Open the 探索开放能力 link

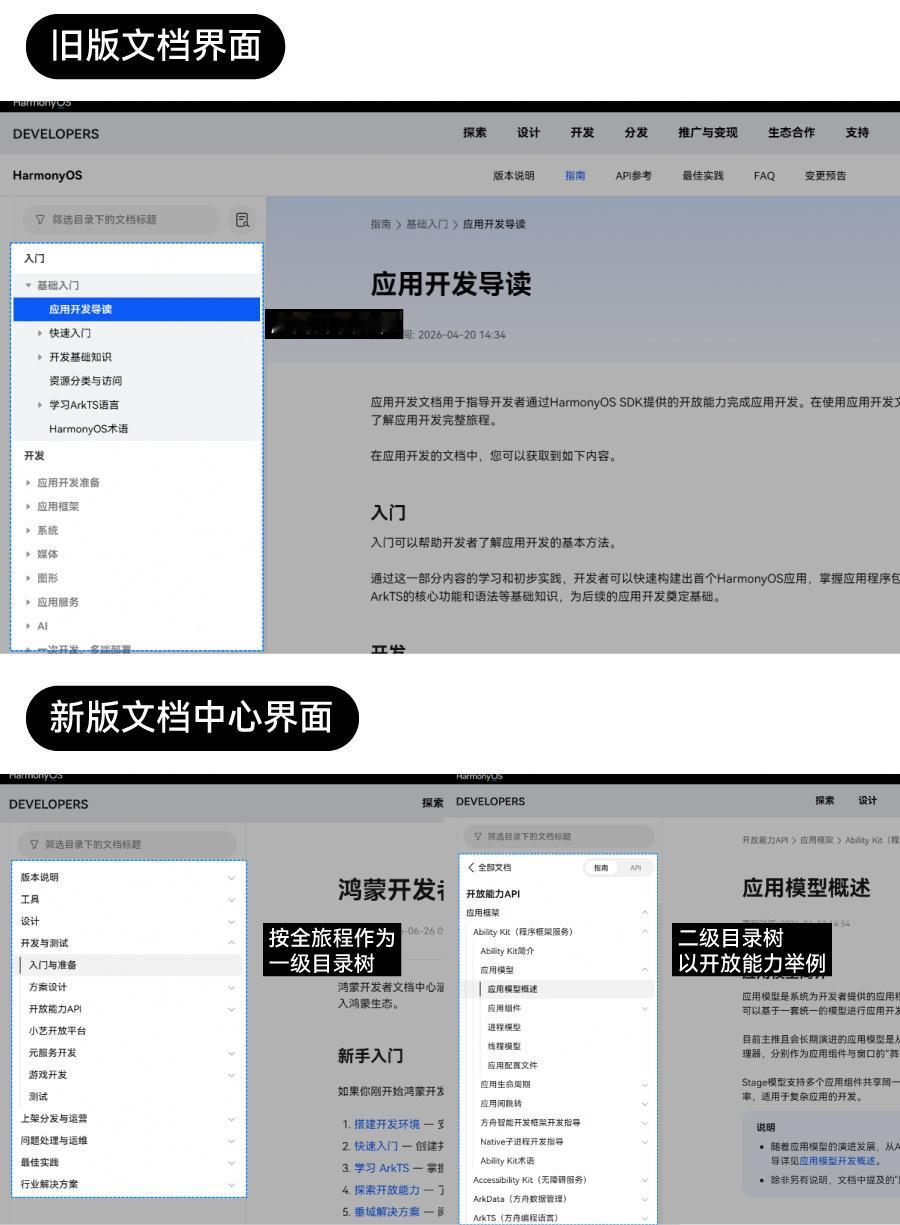tap(387, 1190)
